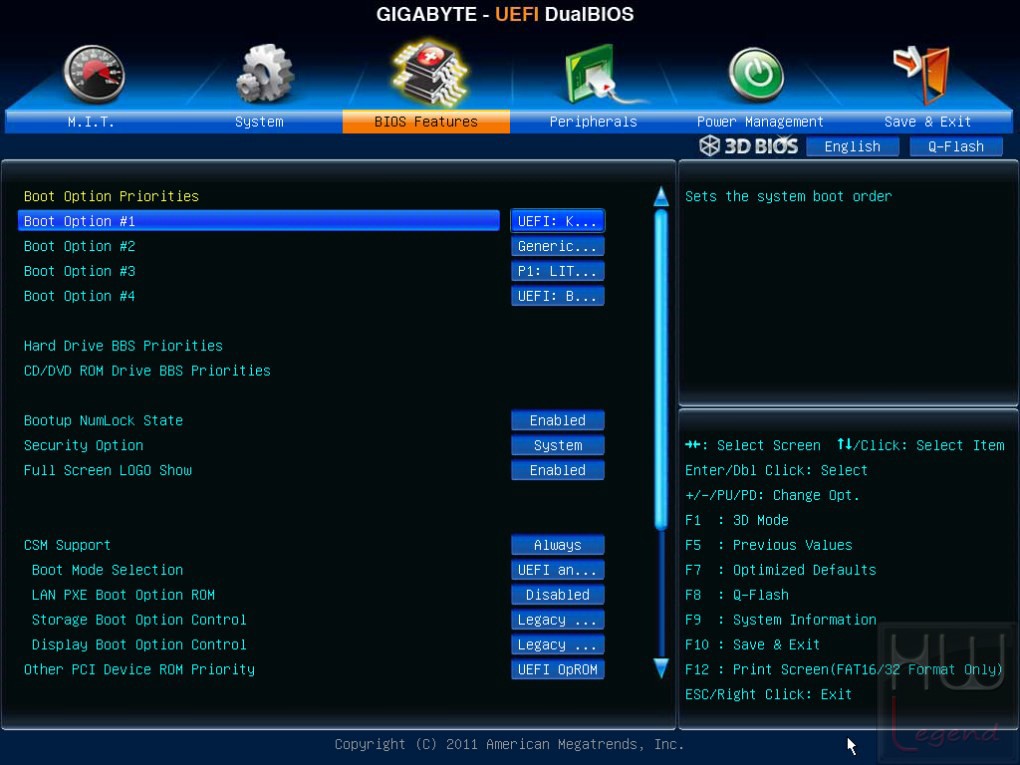
Task: Open Security Option System value
Action: point(557,445)
